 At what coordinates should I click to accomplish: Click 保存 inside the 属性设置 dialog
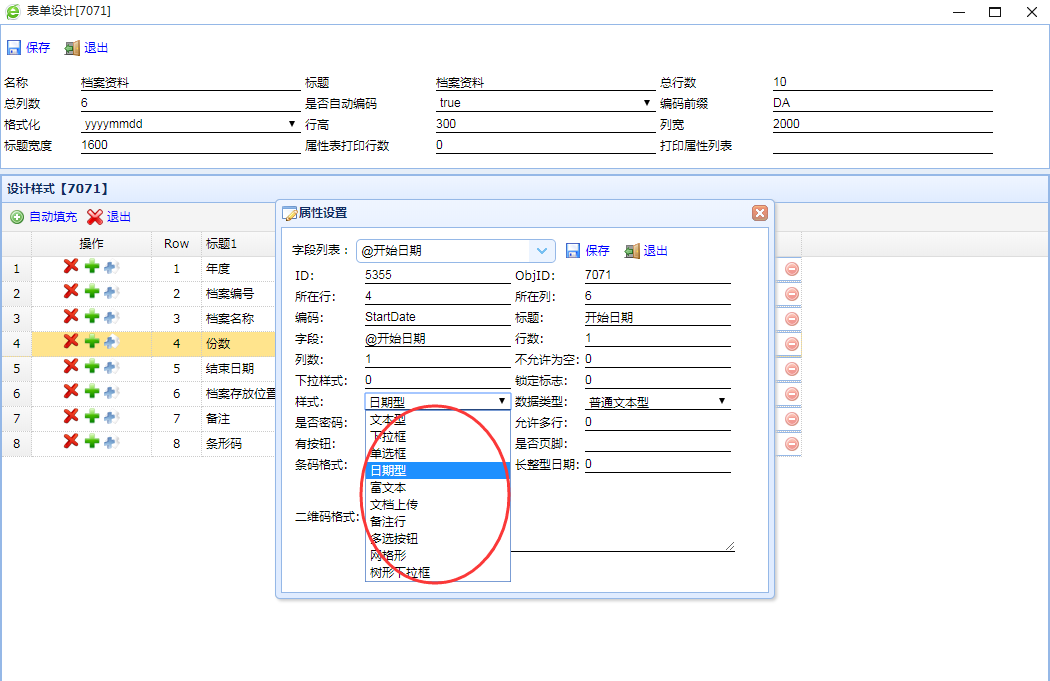pyautogui.click(x=588, y=251)
